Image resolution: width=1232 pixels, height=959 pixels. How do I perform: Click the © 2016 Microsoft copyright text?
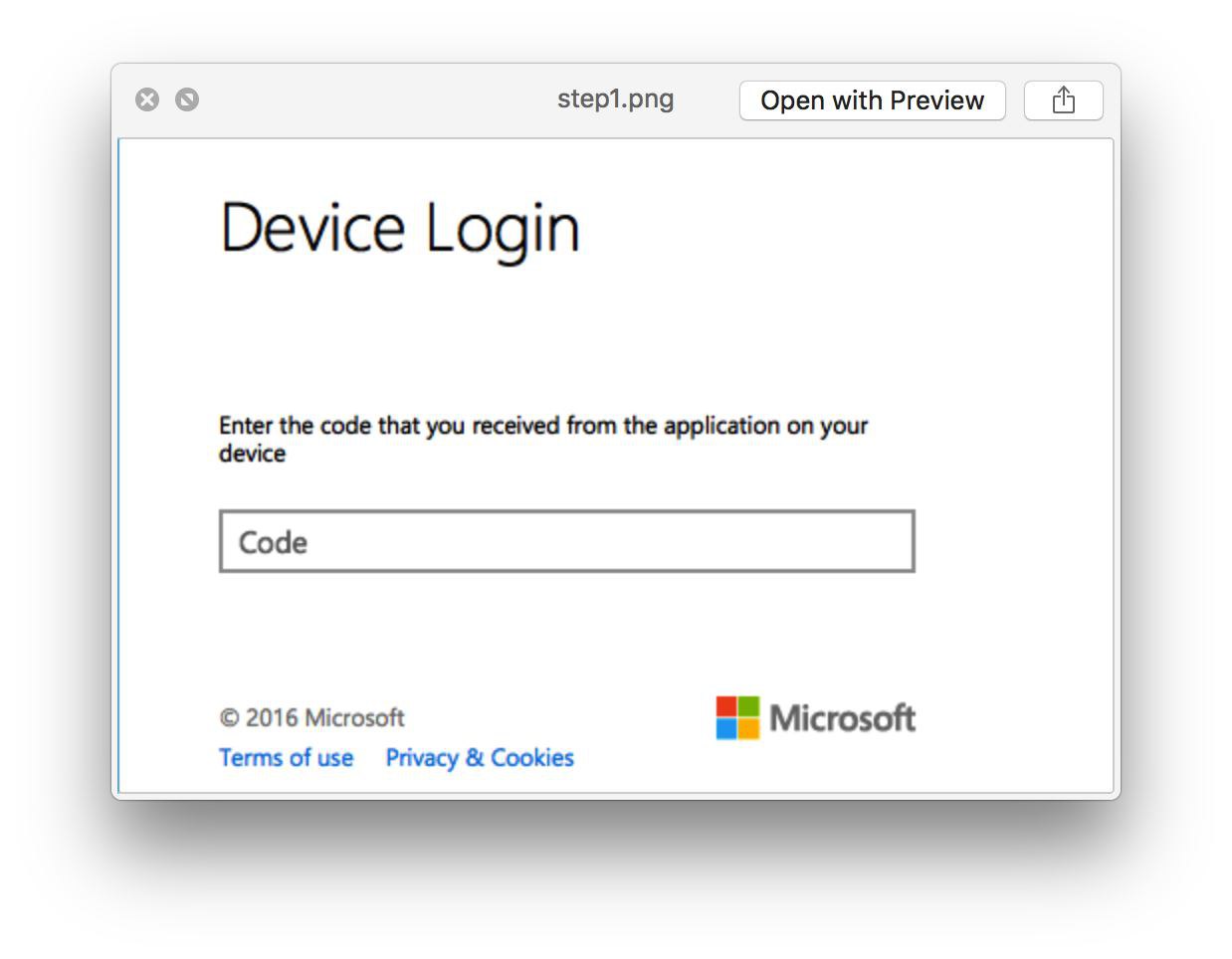click(311, 717)
